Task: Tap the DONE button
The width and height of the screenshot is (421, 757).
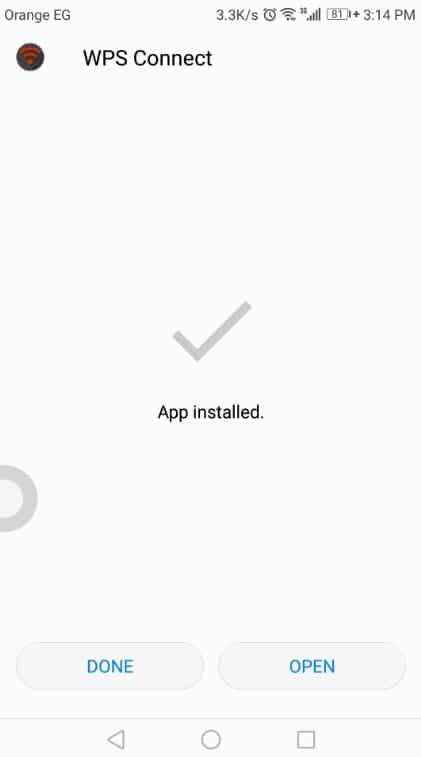Action: (110, 666)
